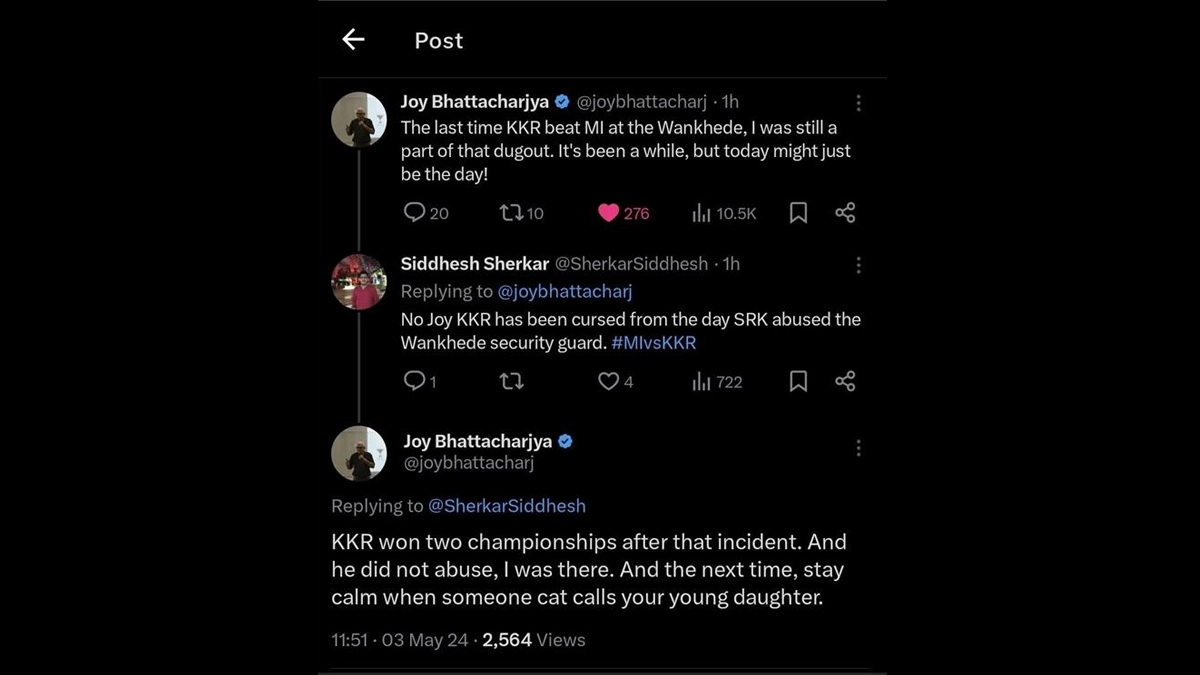View analytics showing 722 views
Screen dimensions: 1200x675
(702, 382)
